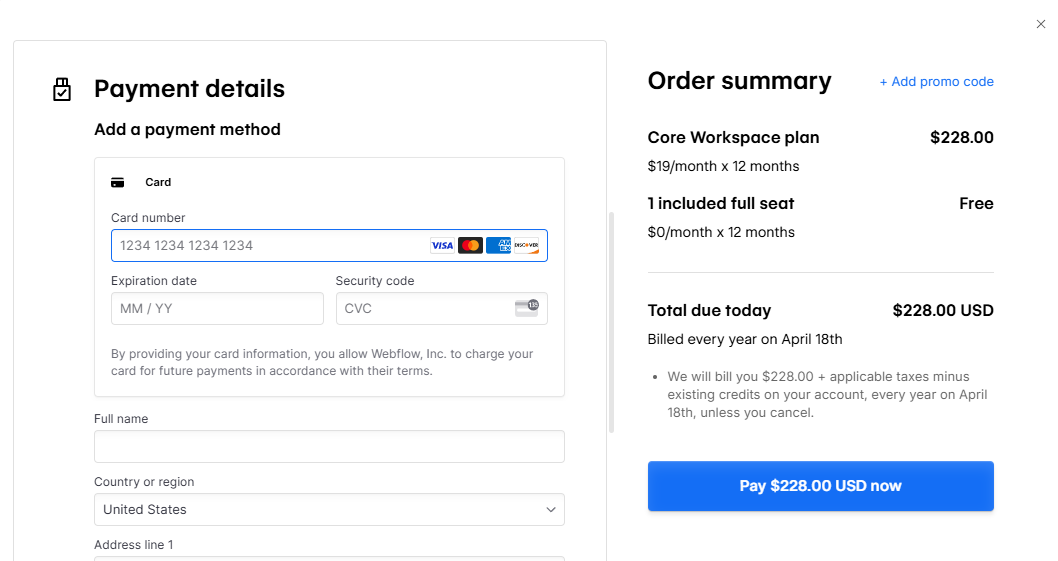
Task: Click the American Express logo icon
Action: pyautogui.click(x=499, y=246)
